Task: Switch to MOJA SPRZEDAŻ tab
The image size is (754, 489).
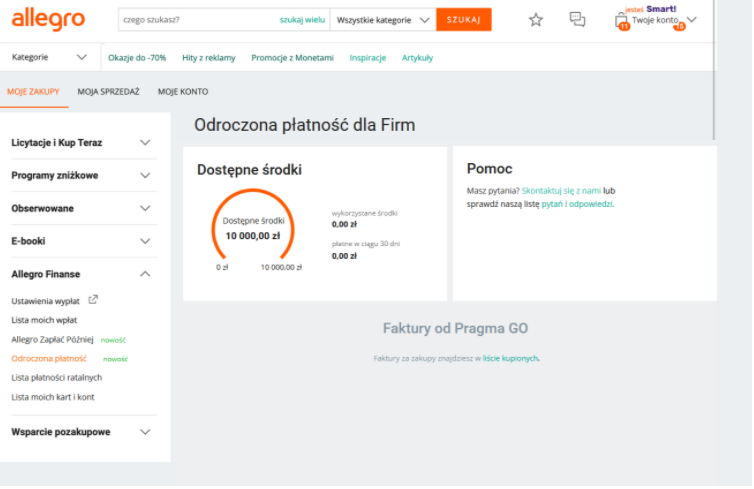Action: click(109, 91)
